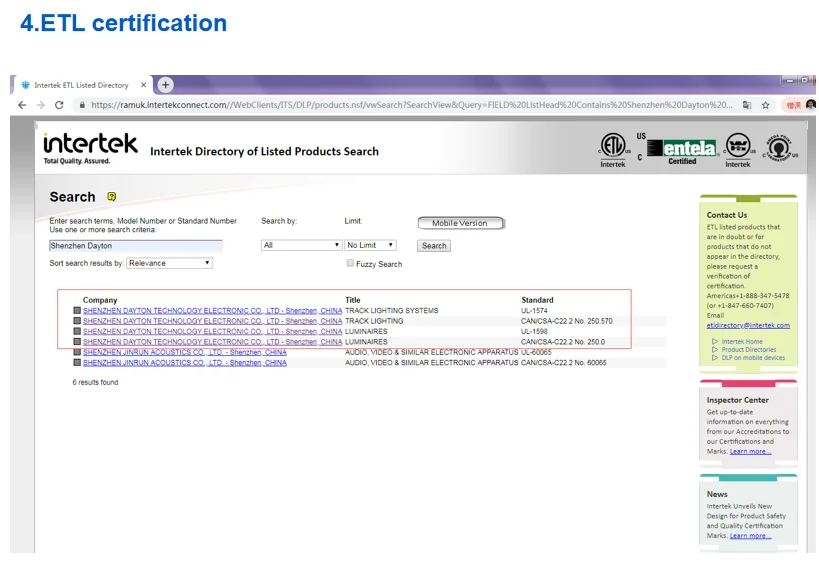Click the browser forward arrow
819x572 pixels.
click(x=40, y=105)
